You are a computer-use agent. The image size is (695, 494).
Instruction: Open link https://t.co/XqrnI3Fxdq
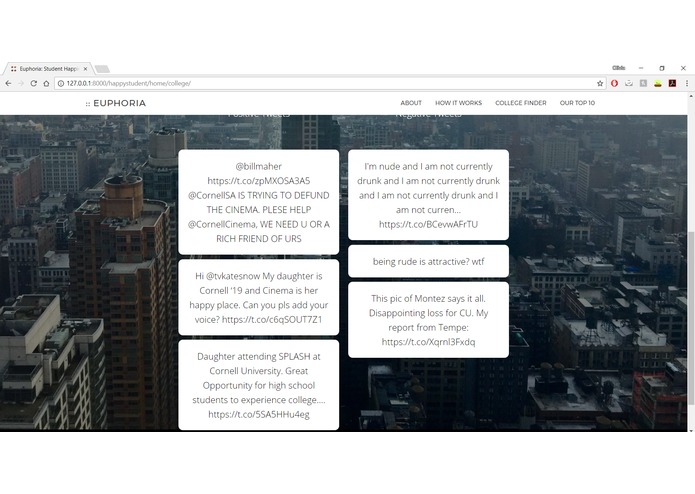[x=428, y=342]
